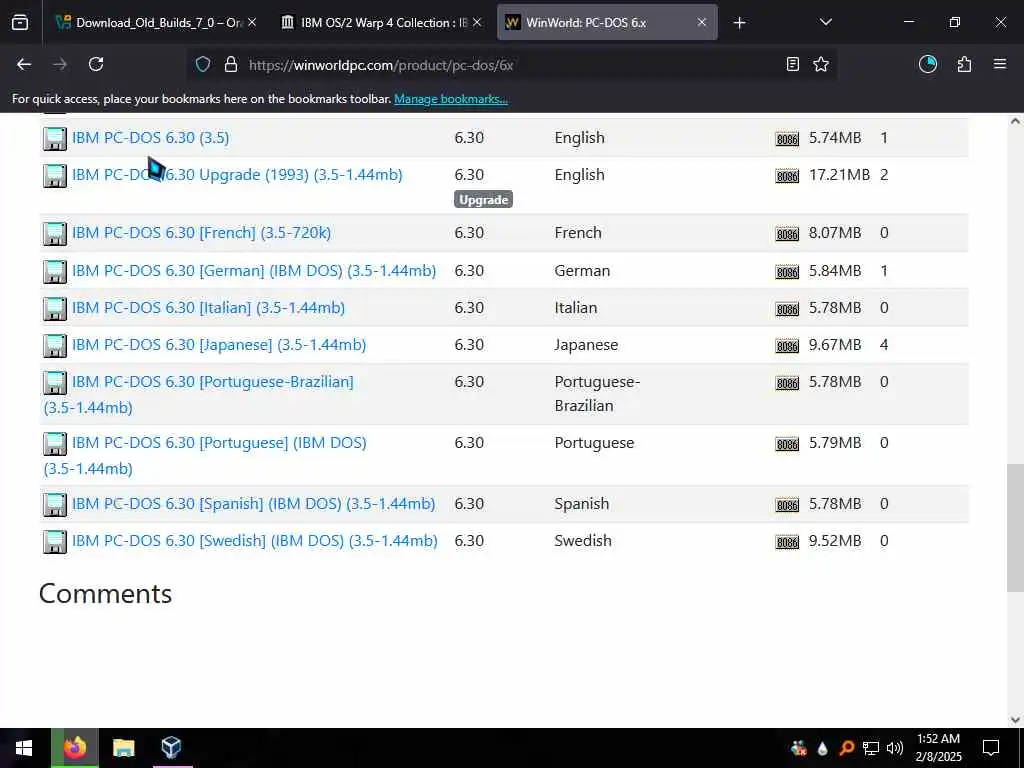Open the notification center icon
The height and width of the screenshot is (768, 1024).
tap(991, 748)
